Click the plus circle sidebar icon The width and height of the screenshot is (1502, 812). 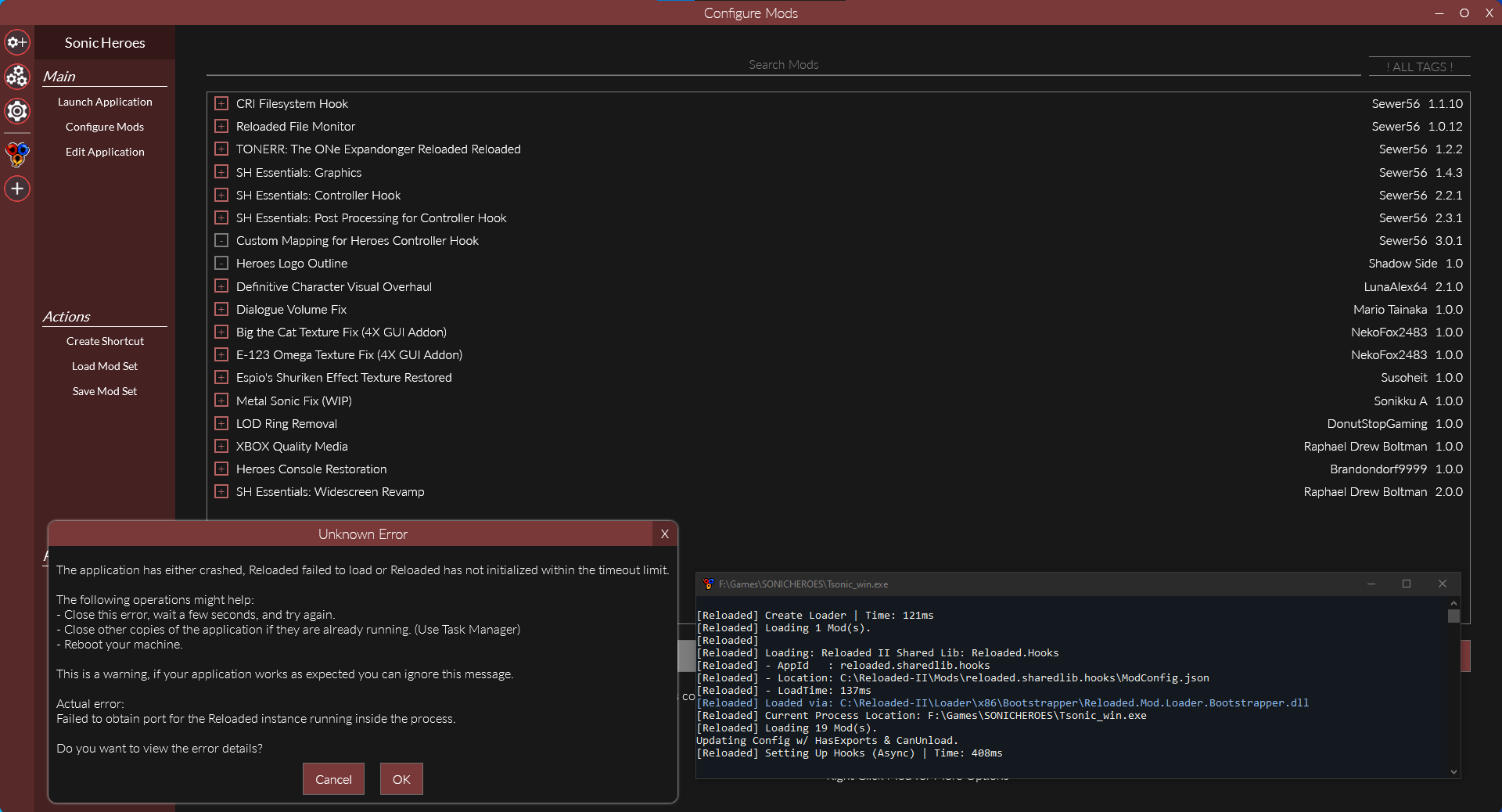point(17,189)
